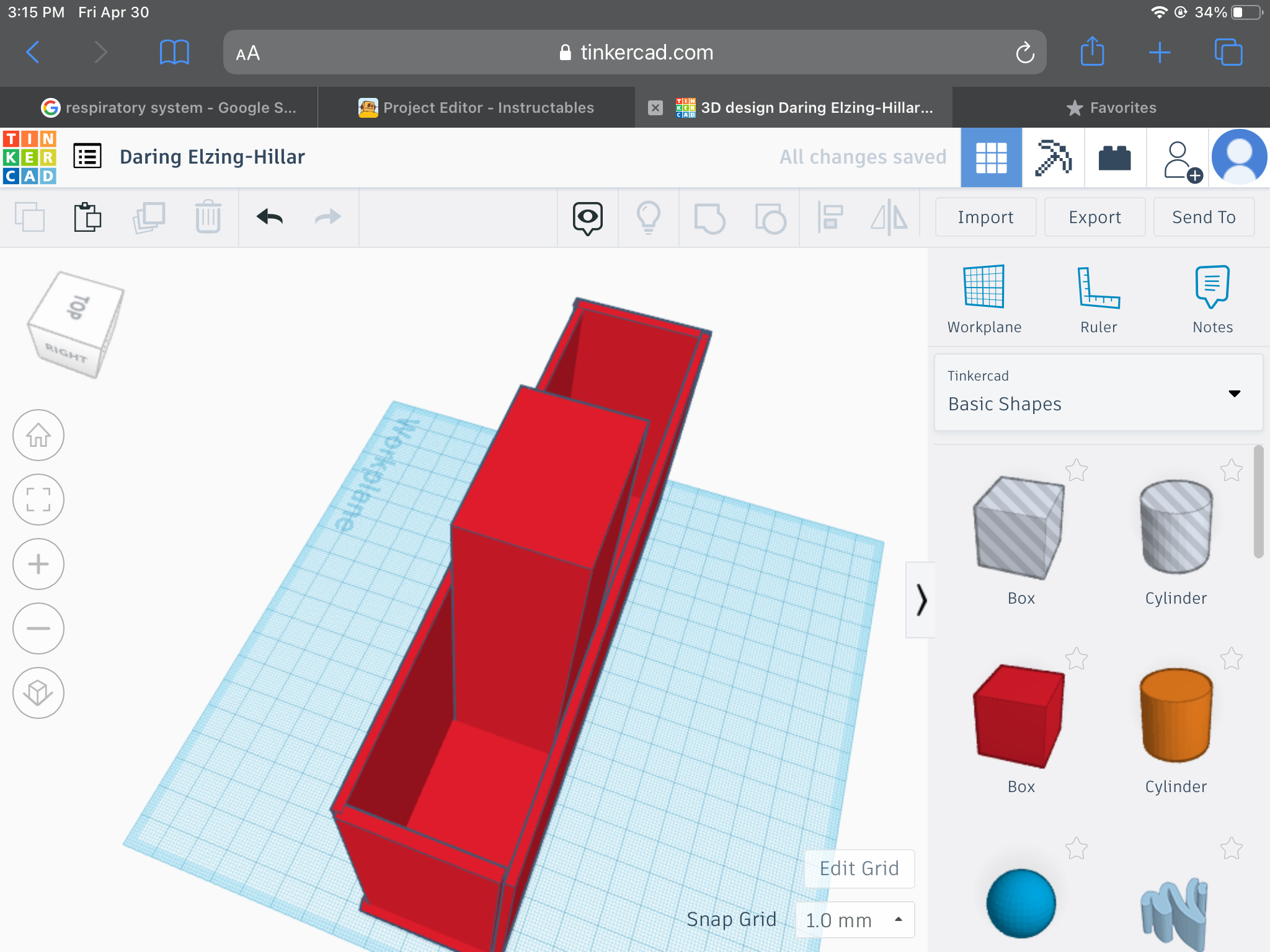This screenshot has height=952, width=1270.
Task: Open the designs list menu icon
Action: pos(87,156)
